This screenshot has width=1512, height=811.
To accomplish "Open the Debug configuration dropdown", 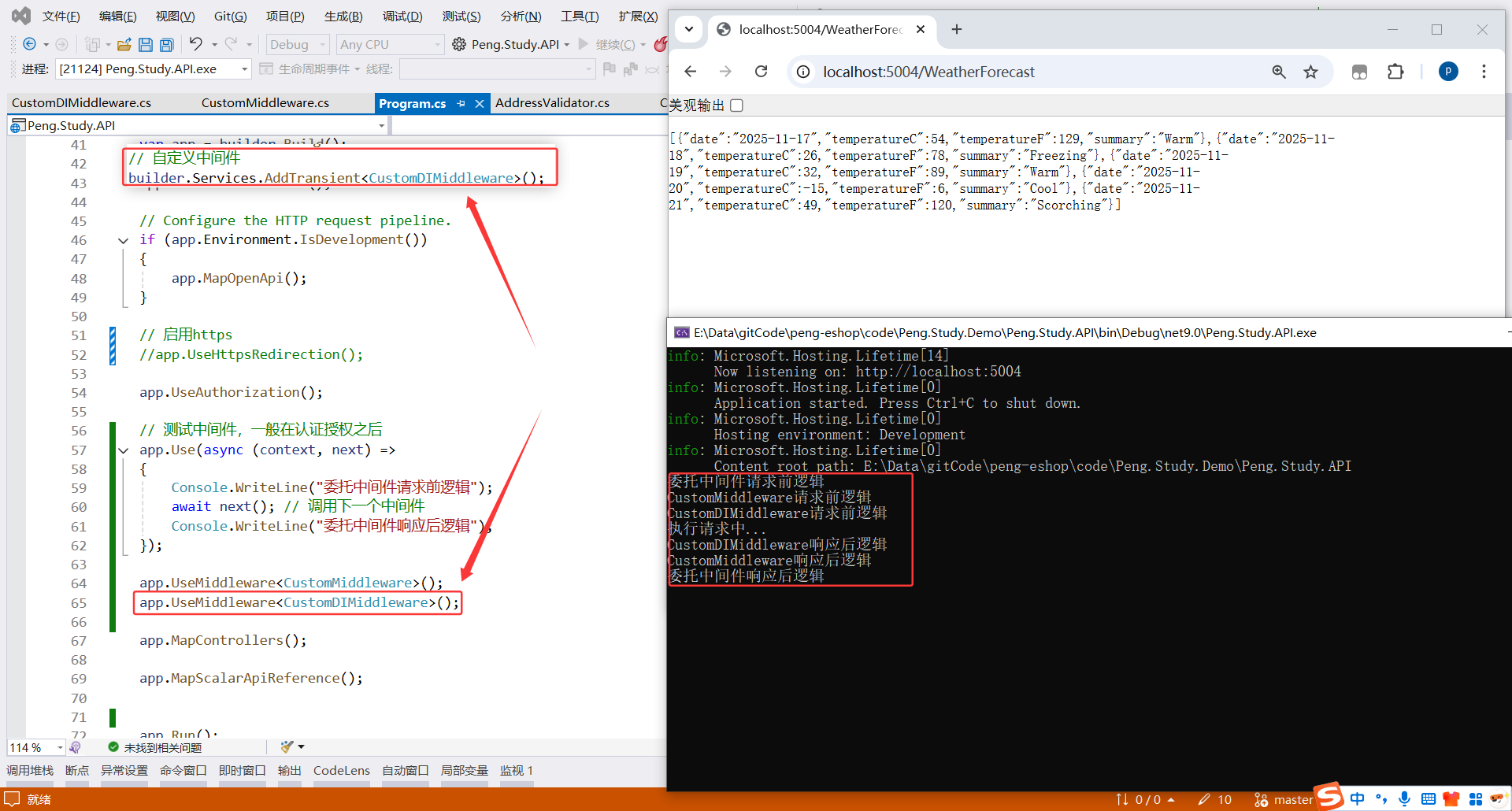I will click(297, 45).
